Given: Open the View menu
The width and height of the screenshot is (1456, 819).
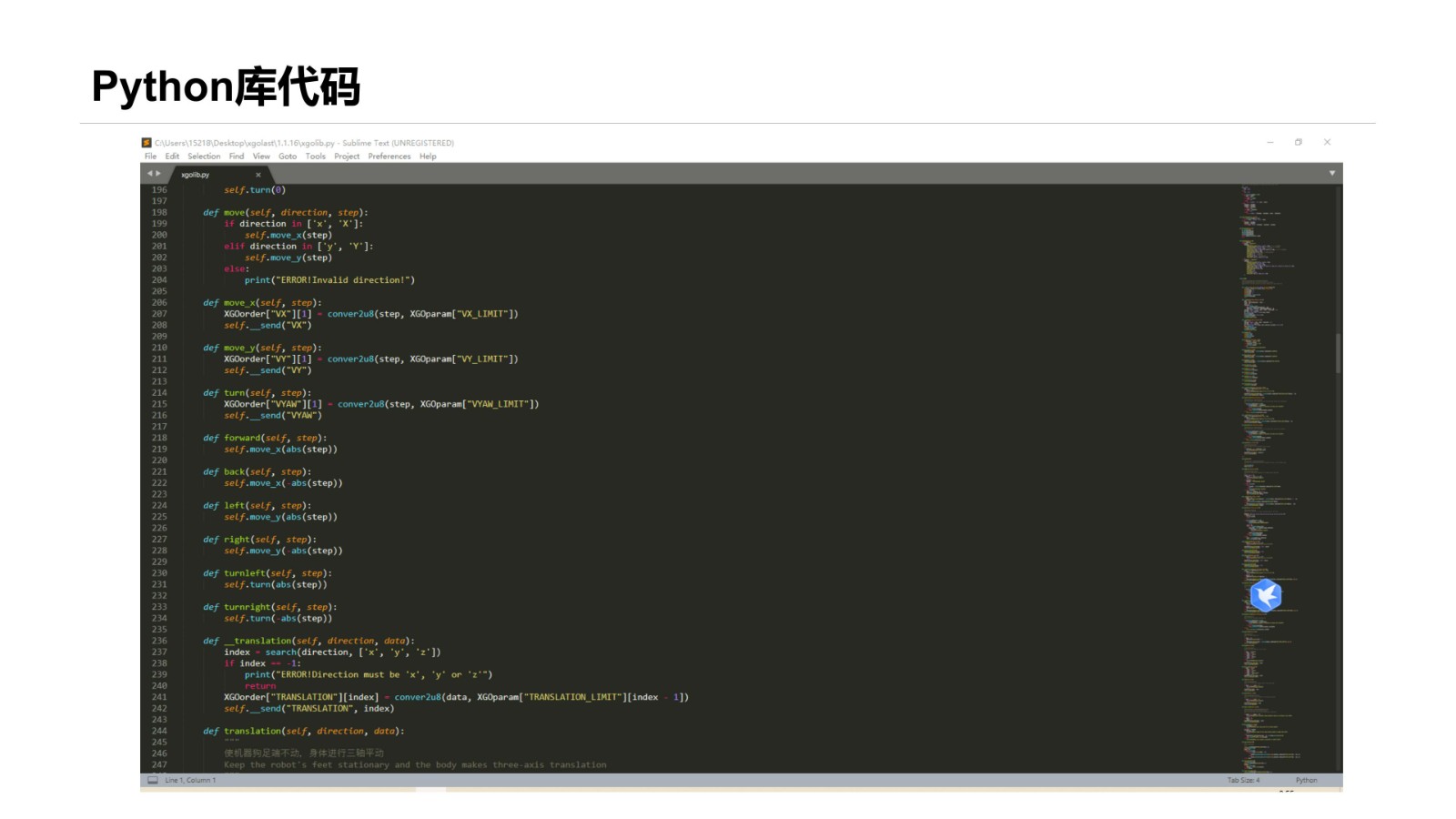Looking at the screenshot, I should [x=261, y=157].
